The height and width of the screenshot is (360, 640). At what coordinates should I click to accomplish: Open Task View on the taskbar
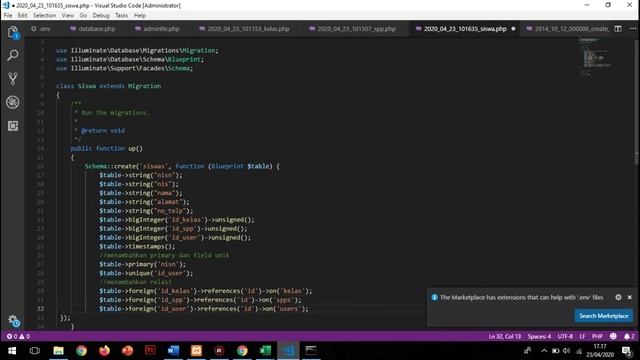tap(35, 351)
